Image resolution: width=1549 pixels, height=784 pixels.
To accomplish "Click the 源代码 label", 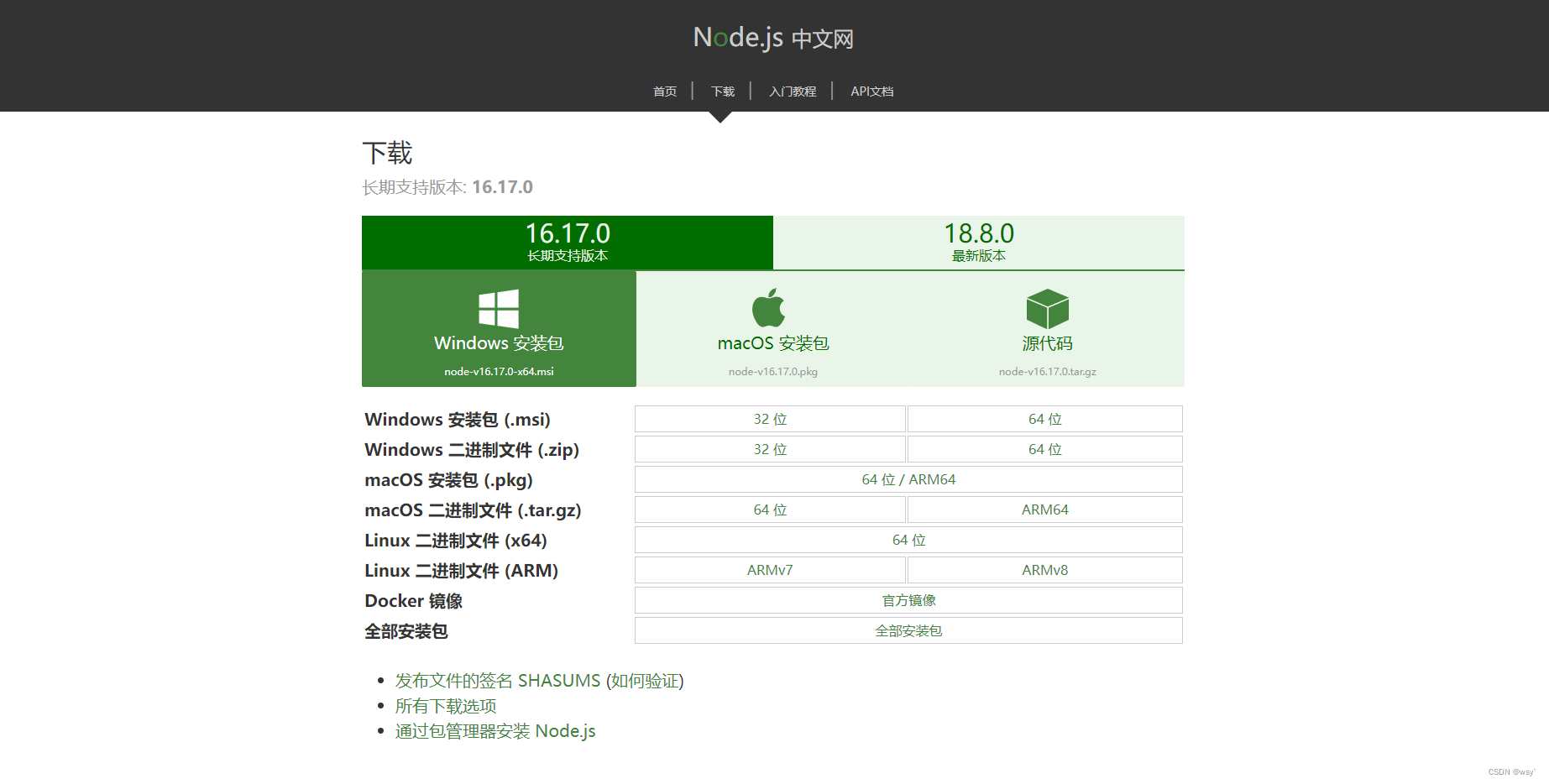I will pos(1048,343).
